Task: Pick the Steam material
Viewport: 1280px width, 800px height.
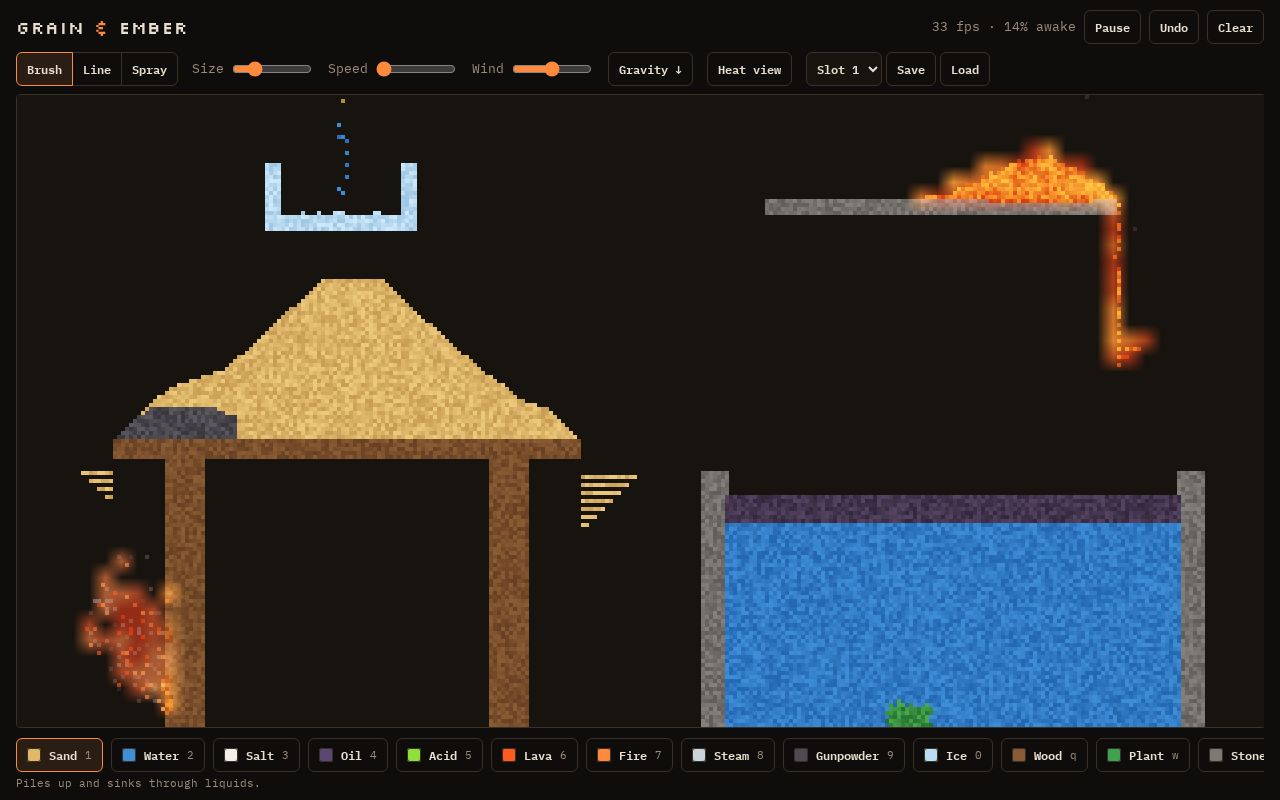Action: [x=727, y=755]
